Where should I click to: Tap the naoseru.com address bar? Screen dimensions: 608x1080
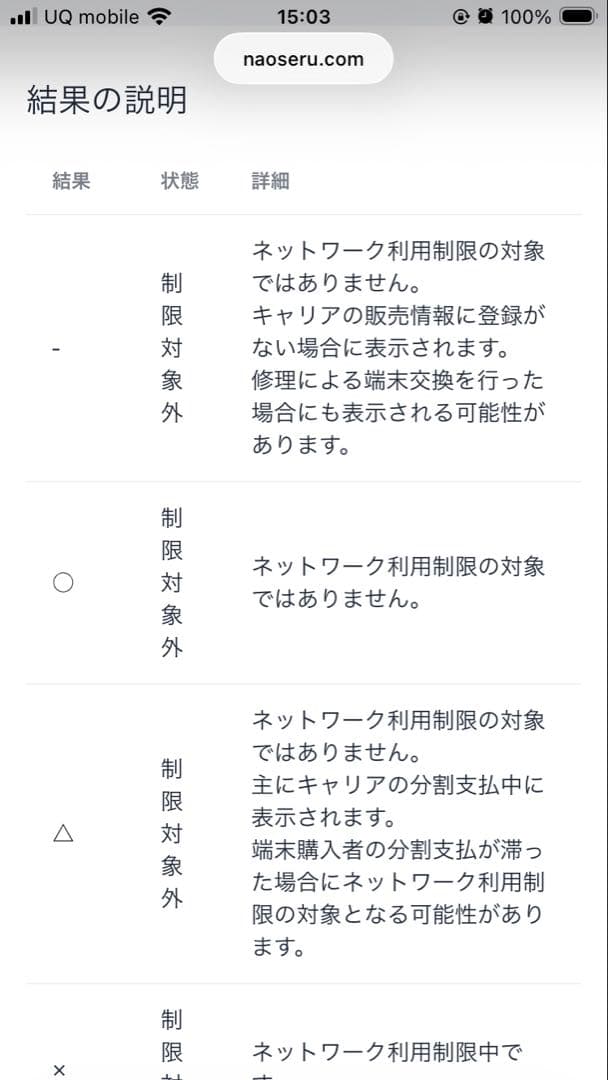(303, 58)
